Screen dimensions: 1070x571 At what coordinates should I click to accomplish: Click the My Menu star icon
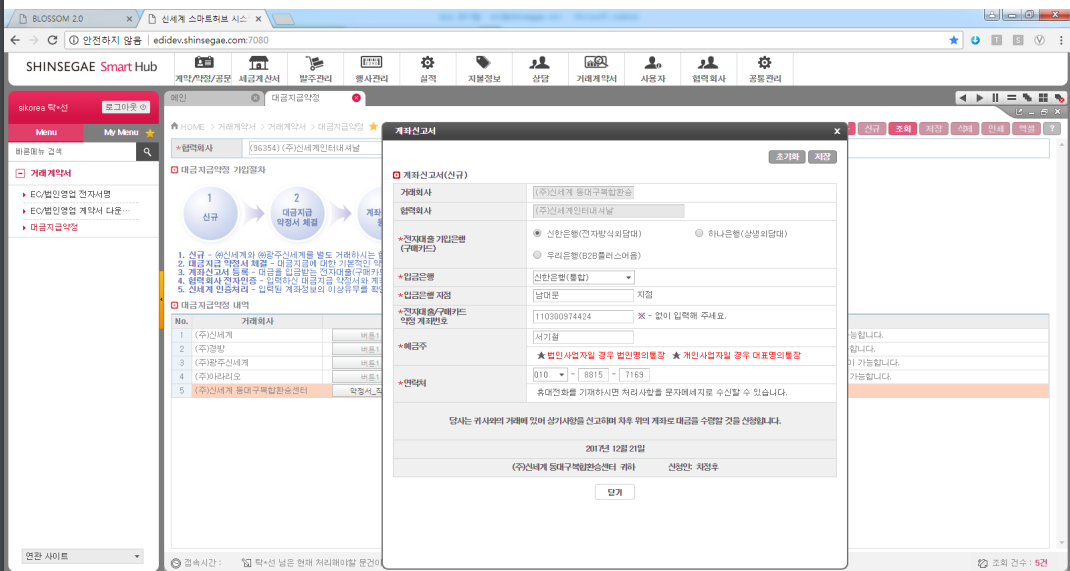tap(150, 133)
